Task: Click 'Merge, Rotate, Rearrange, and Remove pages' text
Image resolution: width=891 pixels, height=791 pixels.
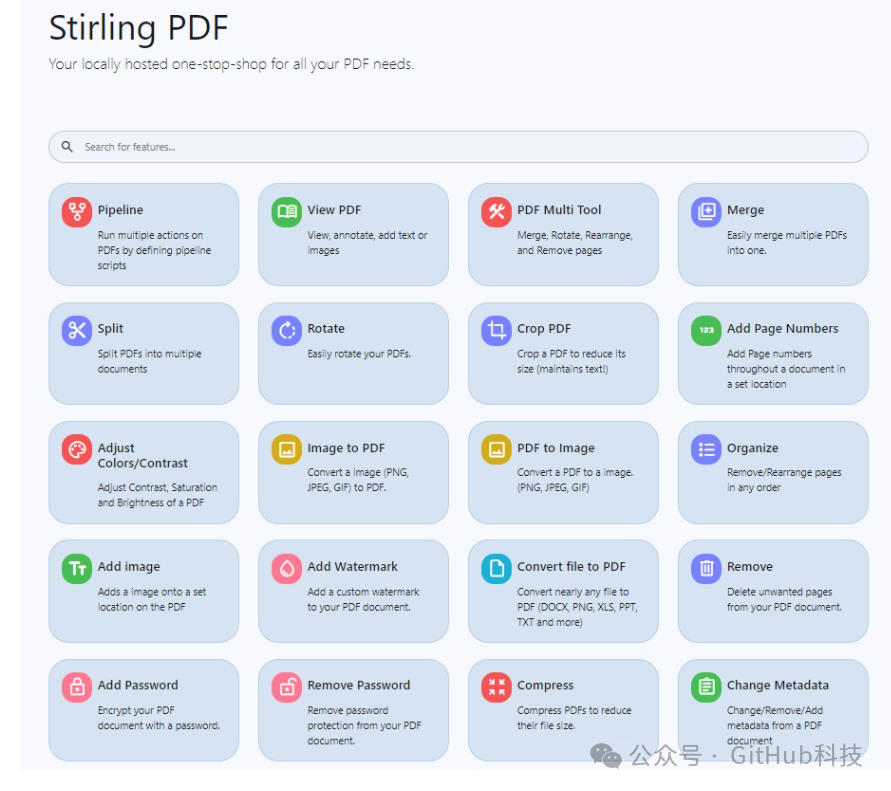Action: [574, 243]
